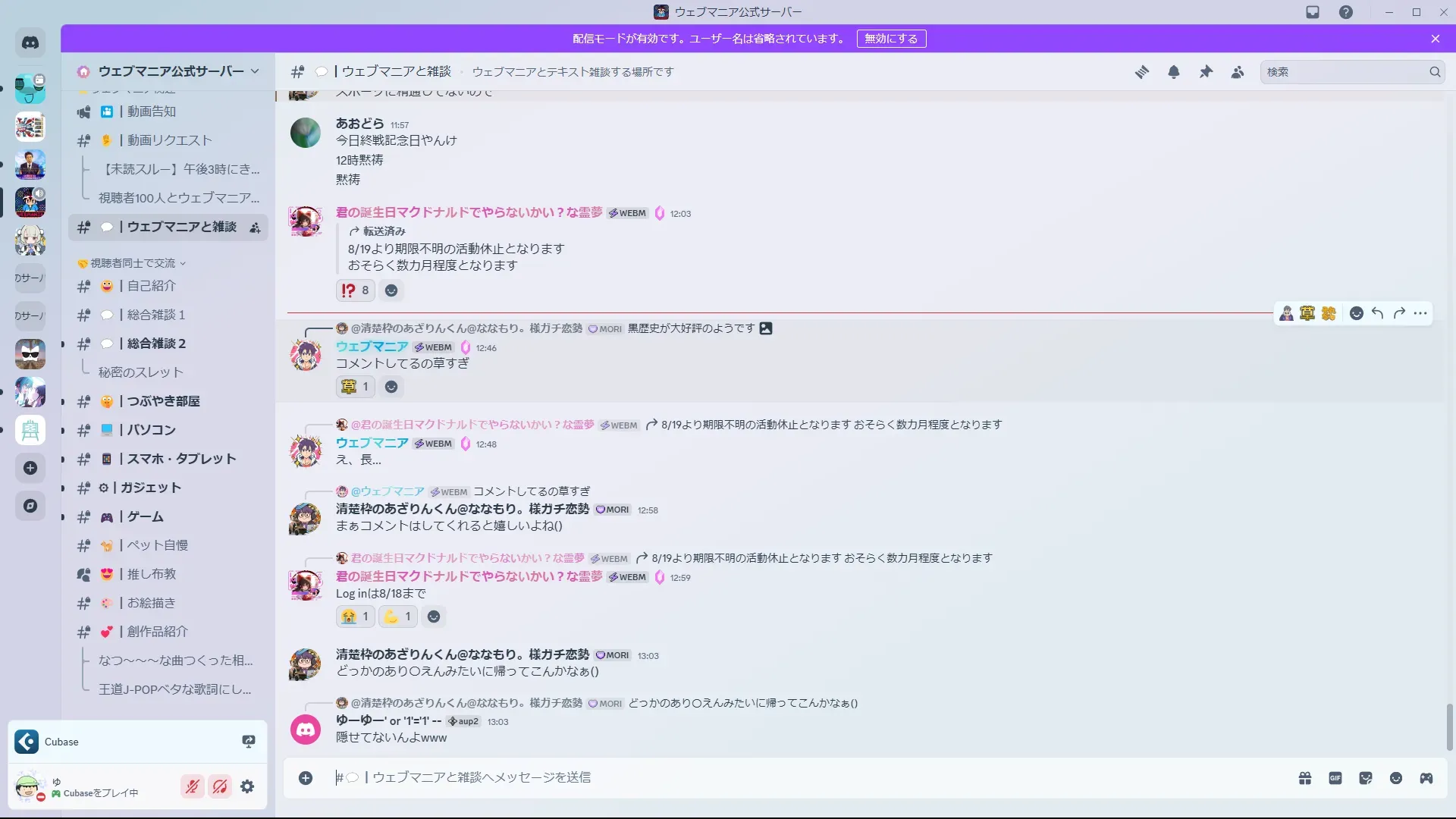Viewport: 1456px width, 819px height.
Task: Click the 無効にする button in banner
Action: [x=891, y=39]
